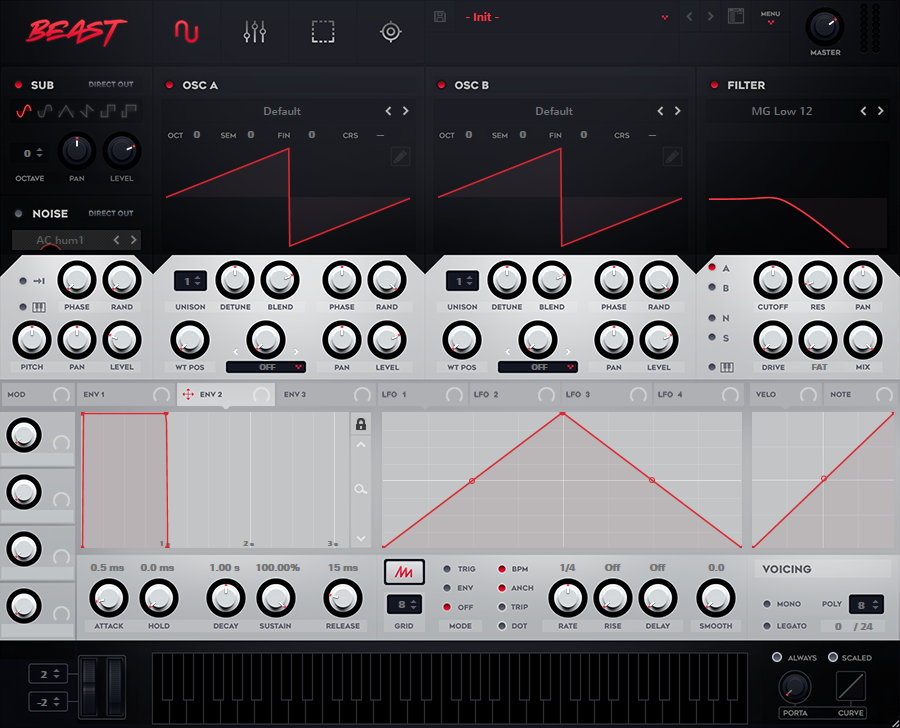Click the save preset floppy icon

(x=440, y=17)
